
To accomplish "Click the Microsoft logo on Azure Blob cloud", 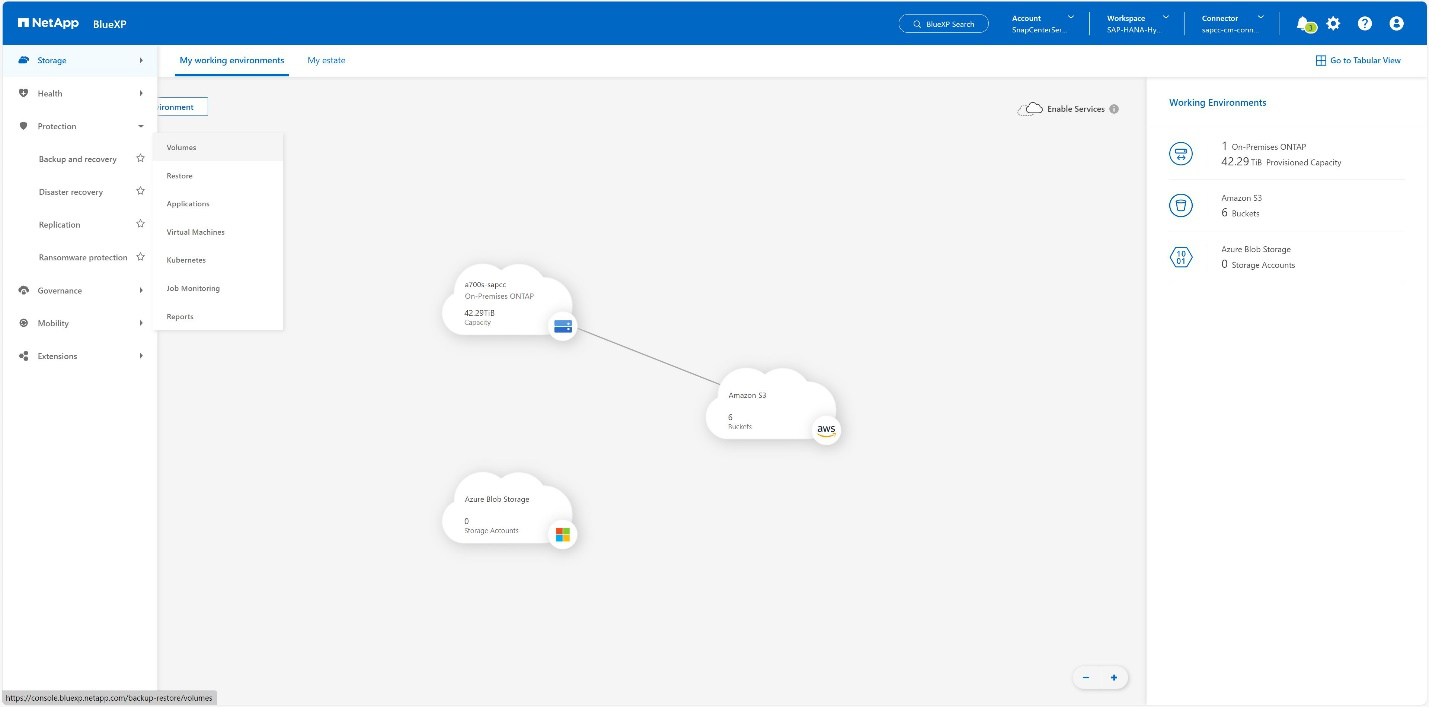I will tap(563, 534).
